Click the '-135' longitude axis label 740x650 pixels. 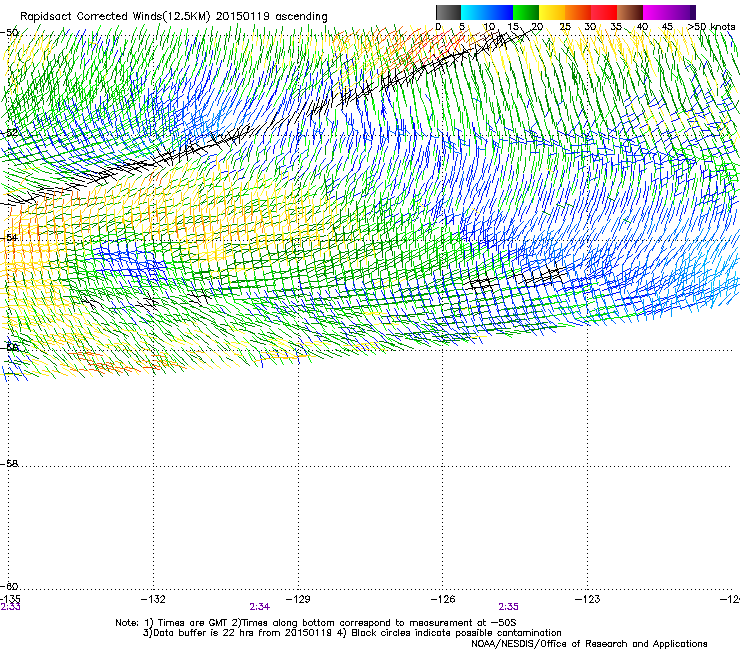[10, 599]
